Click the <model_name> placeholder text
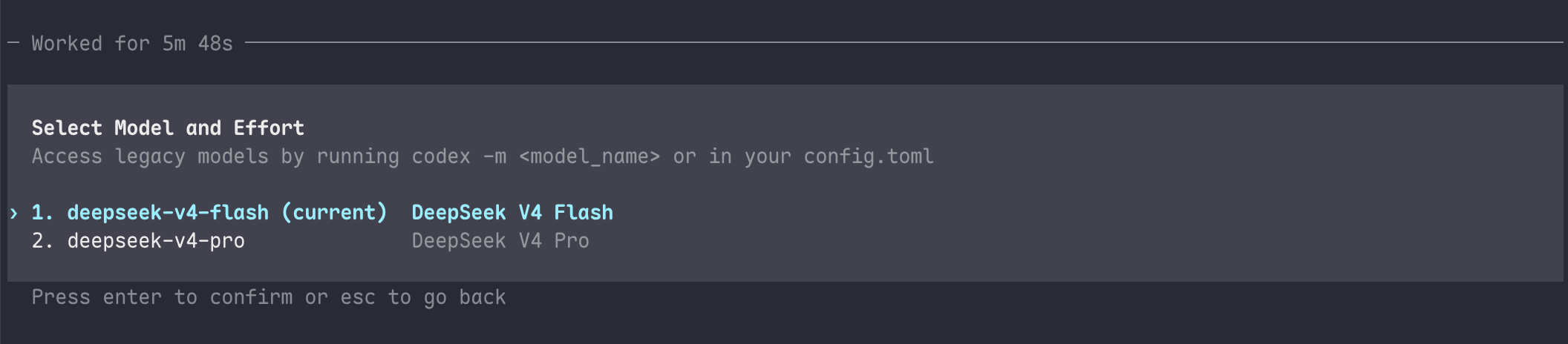This screenshot has height=344, width=1568. click(x=589, y=156)
